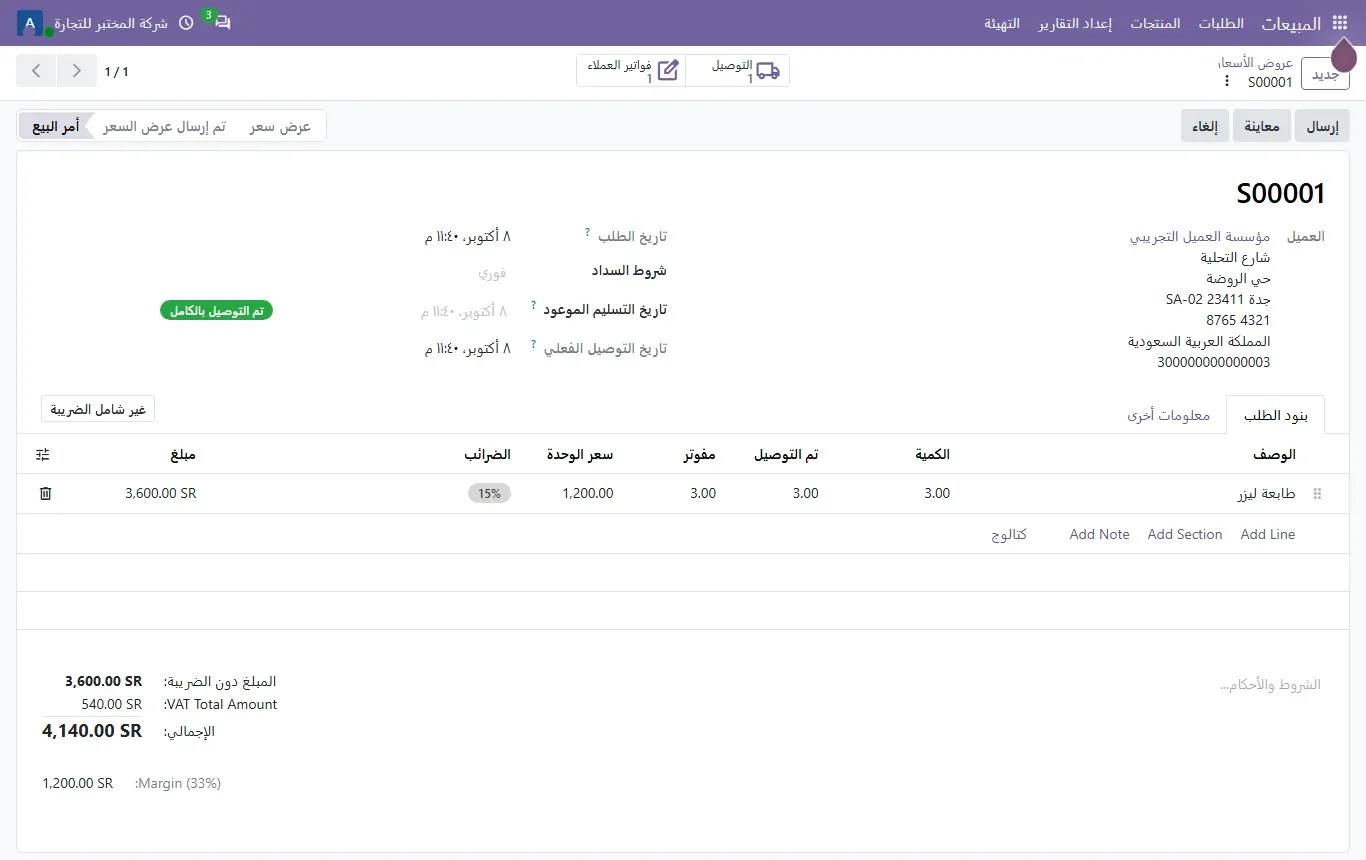Open the المنتجات menu
This screenshot has width=1366, height=860.
(1155, 23)
